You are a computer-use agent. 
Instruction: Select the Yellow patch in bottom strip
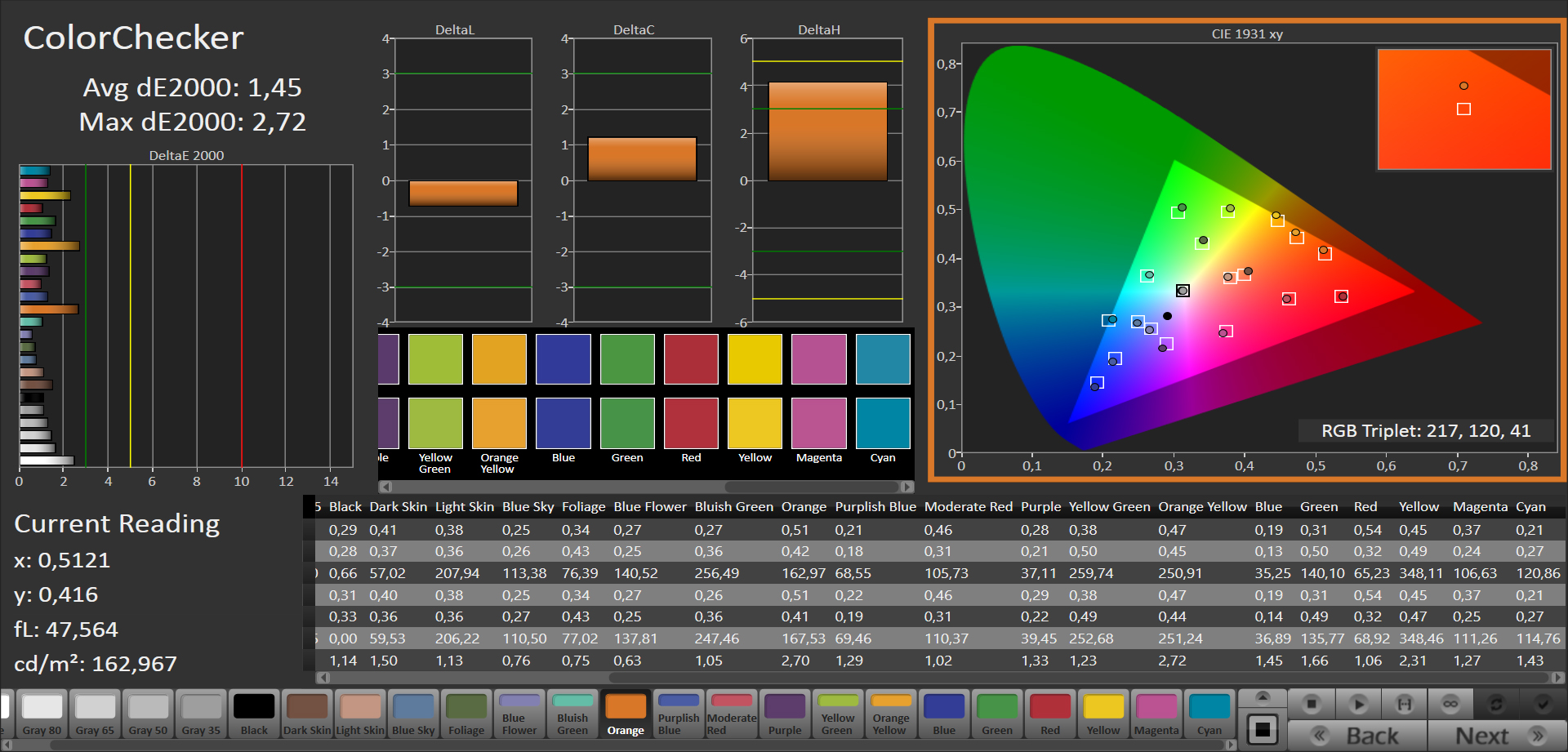click(x=1103, y=714)
